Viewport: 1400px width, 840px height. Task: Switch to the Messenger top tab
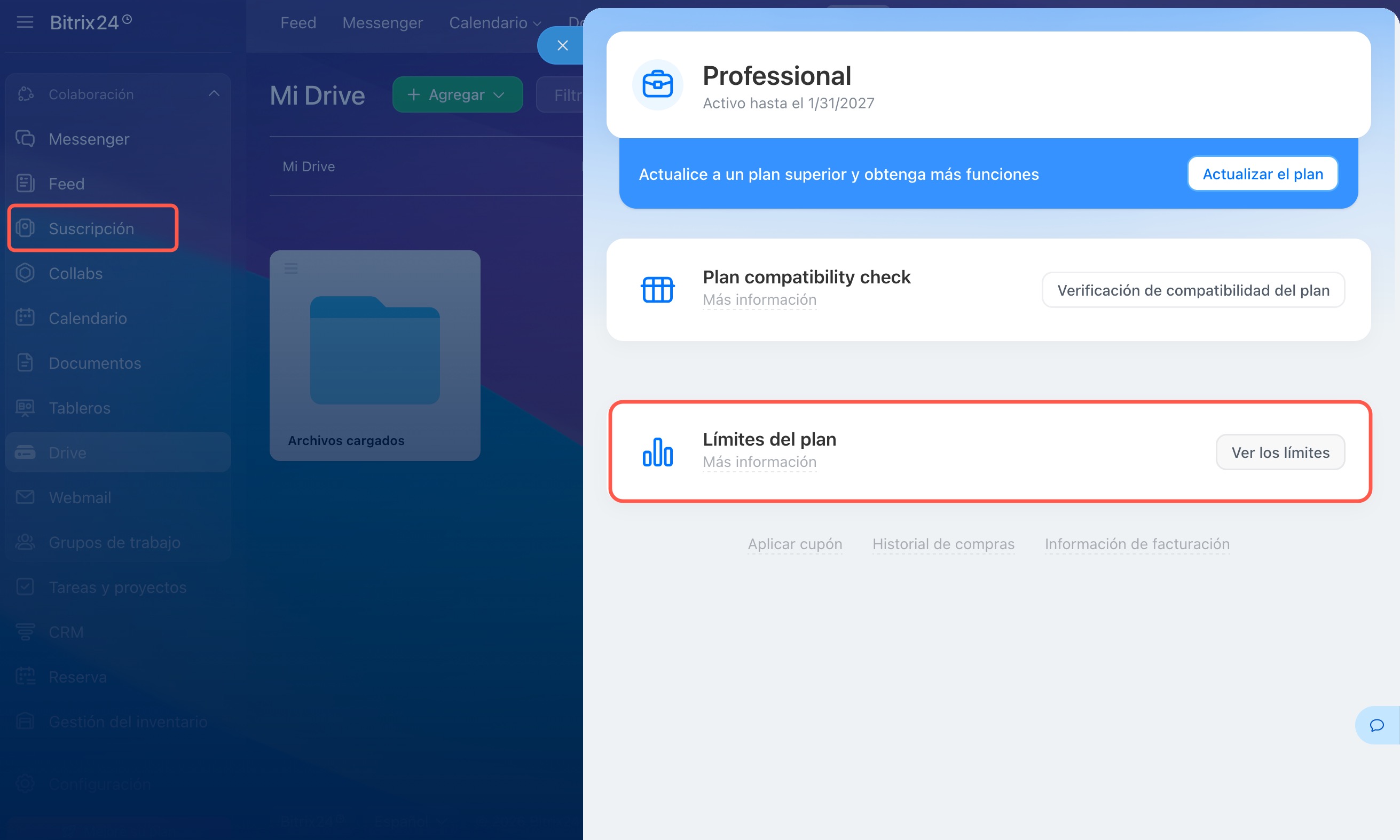click(x=382, y=22)
